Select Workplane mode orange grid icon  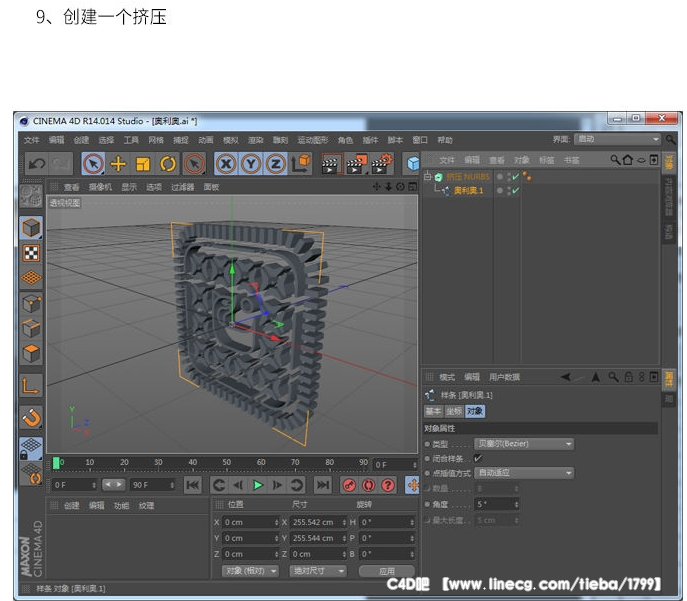pos(31,278)
